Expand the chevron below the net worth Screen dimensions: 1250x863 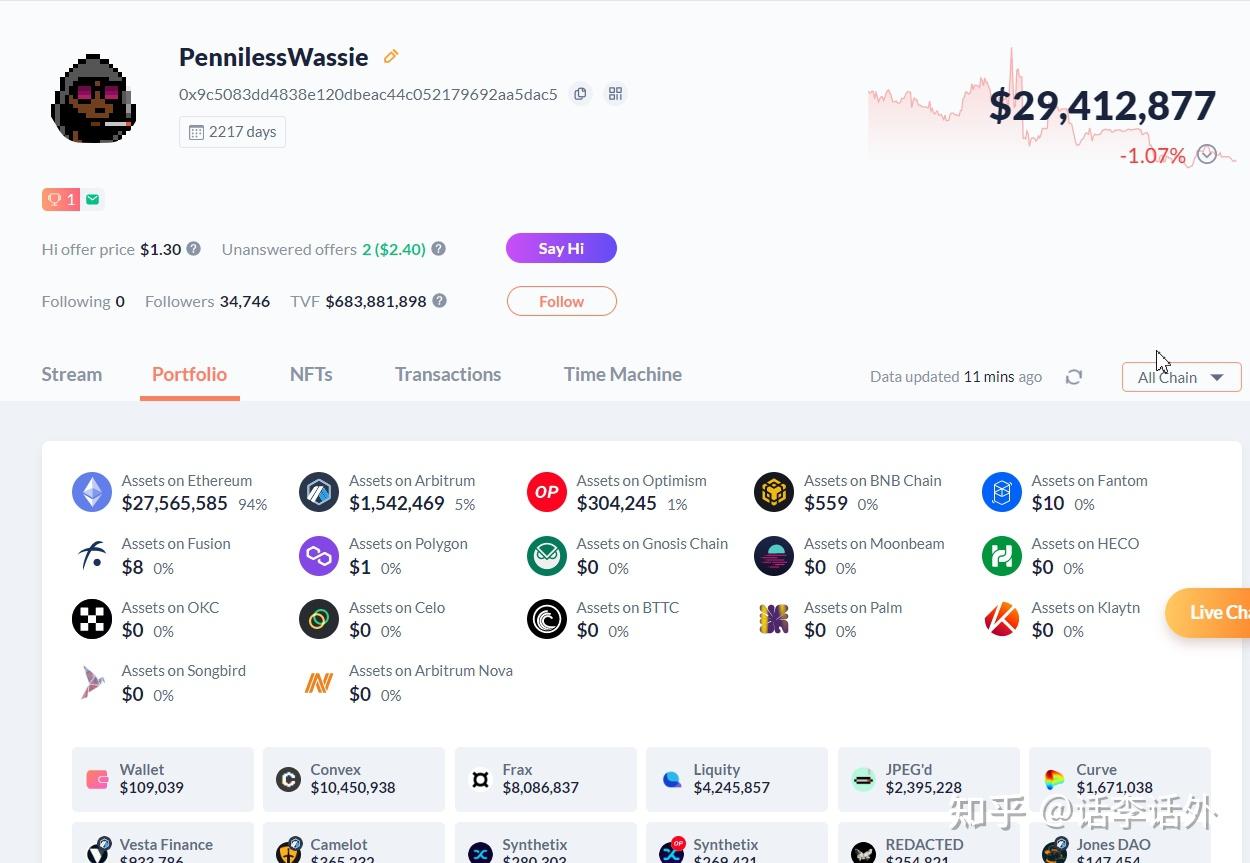click(1207, 154)
